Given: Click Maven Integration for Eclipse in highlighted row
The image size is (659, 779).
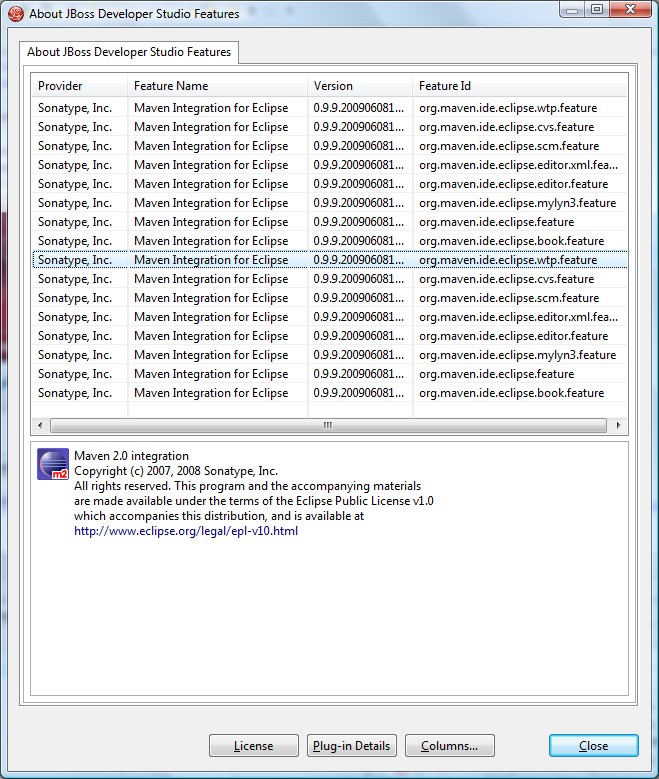Looking at the screenshot, I should pyautogui.click(x=211, y=260).
